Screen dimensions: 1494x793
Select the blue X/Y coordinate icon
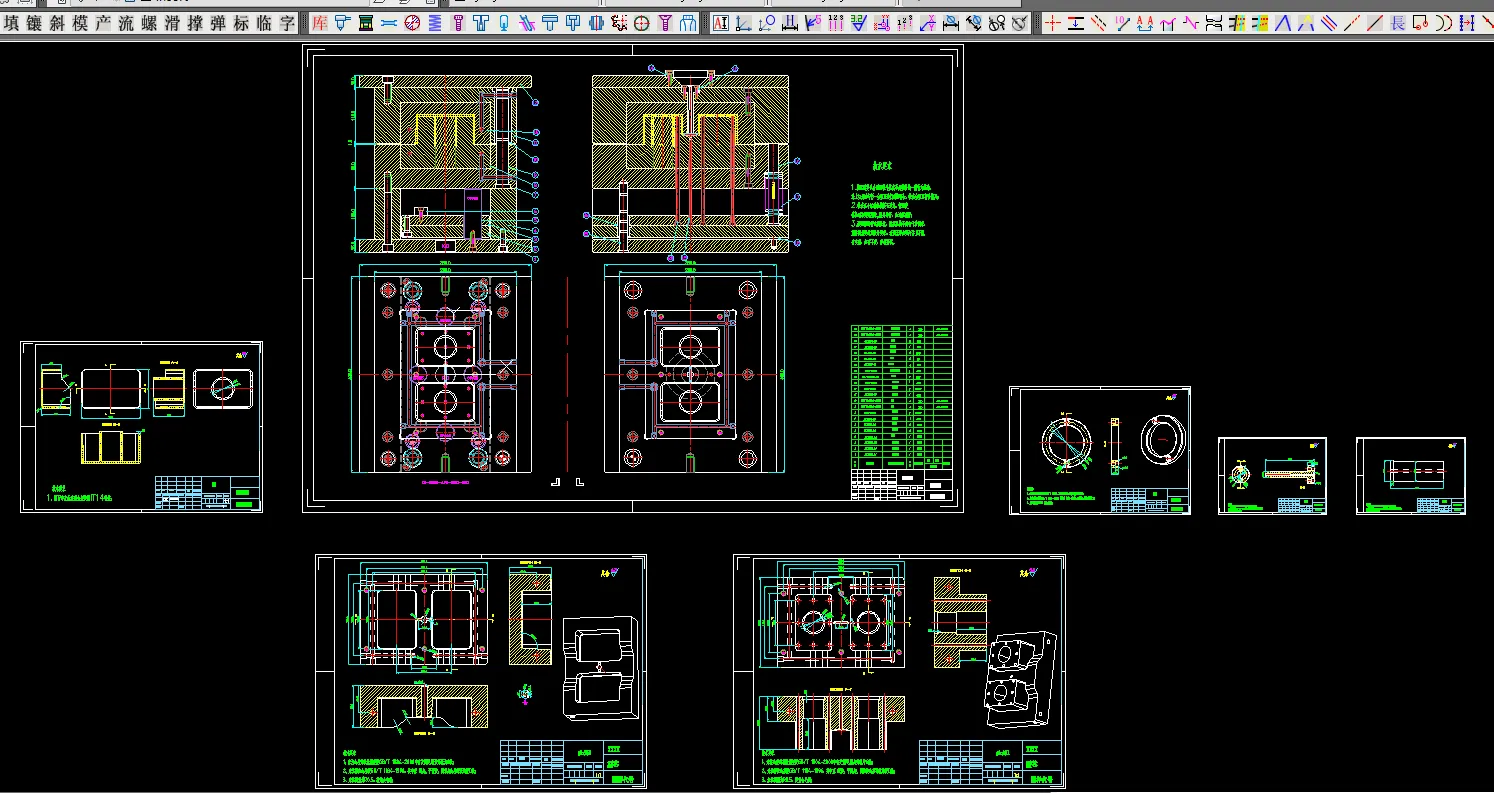(928, 23)
